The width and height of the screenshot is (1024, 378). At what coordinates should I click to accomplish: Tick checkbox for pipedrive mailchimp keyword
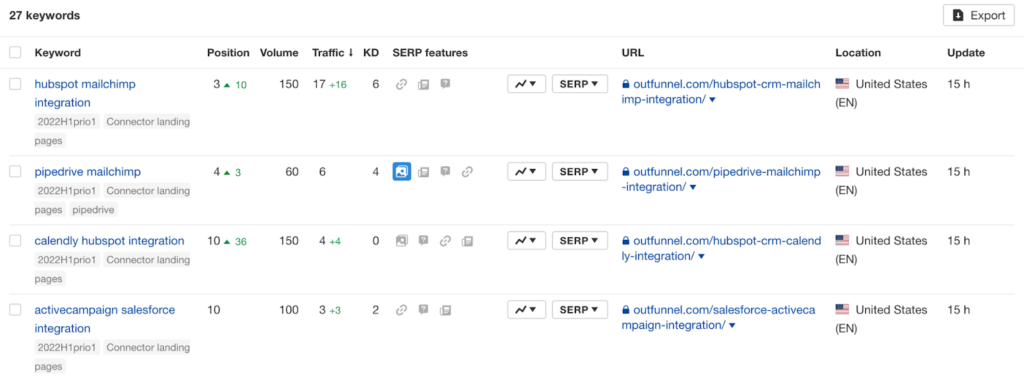[15, 172]
